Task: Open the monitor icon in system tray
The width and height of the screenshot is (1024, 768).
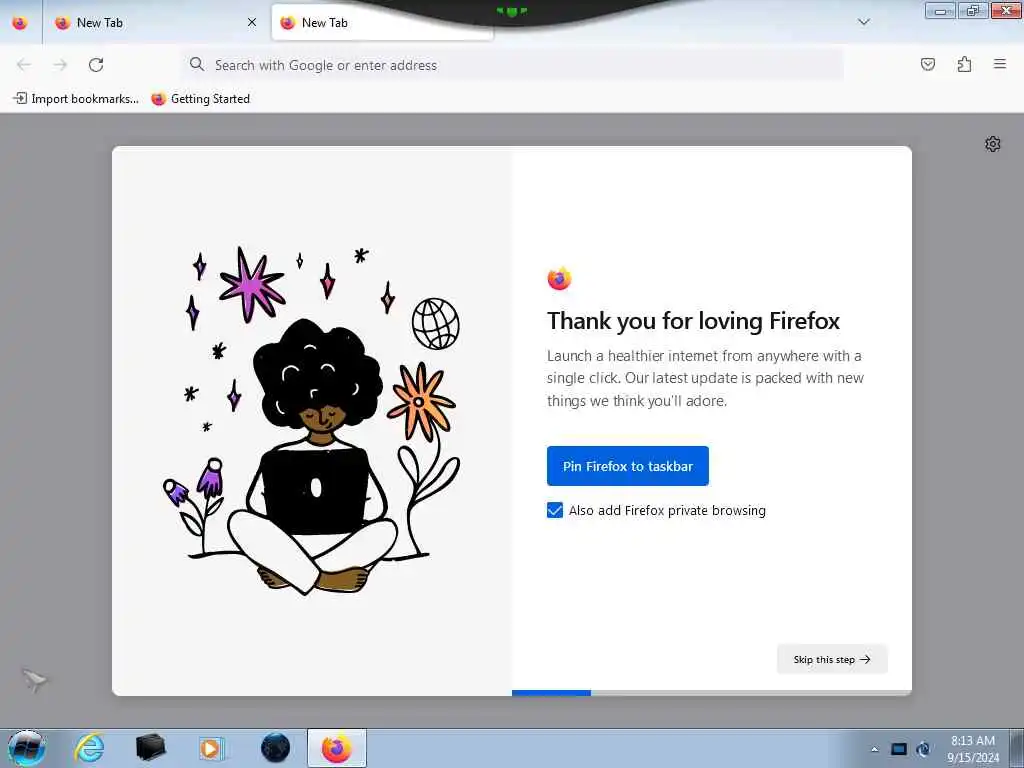Action: tap(899, 749)
